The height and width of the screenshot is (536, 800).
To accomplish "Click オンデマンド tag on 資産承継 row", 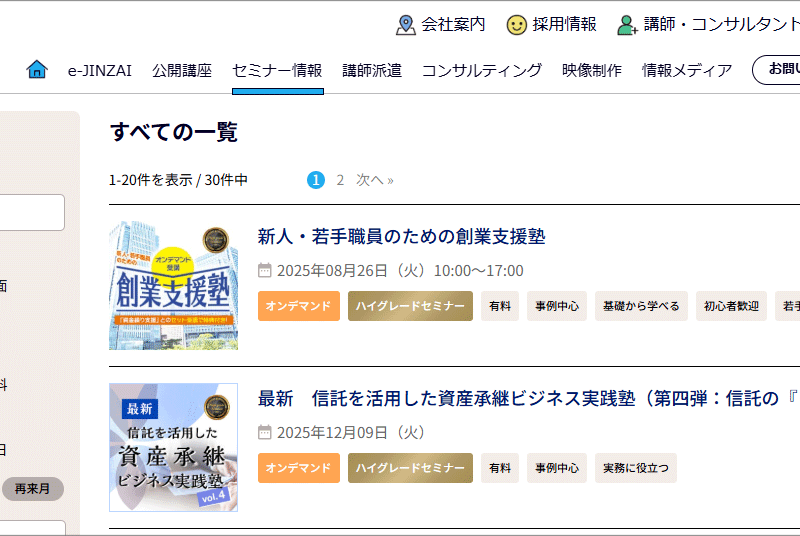I will [298, 468].
